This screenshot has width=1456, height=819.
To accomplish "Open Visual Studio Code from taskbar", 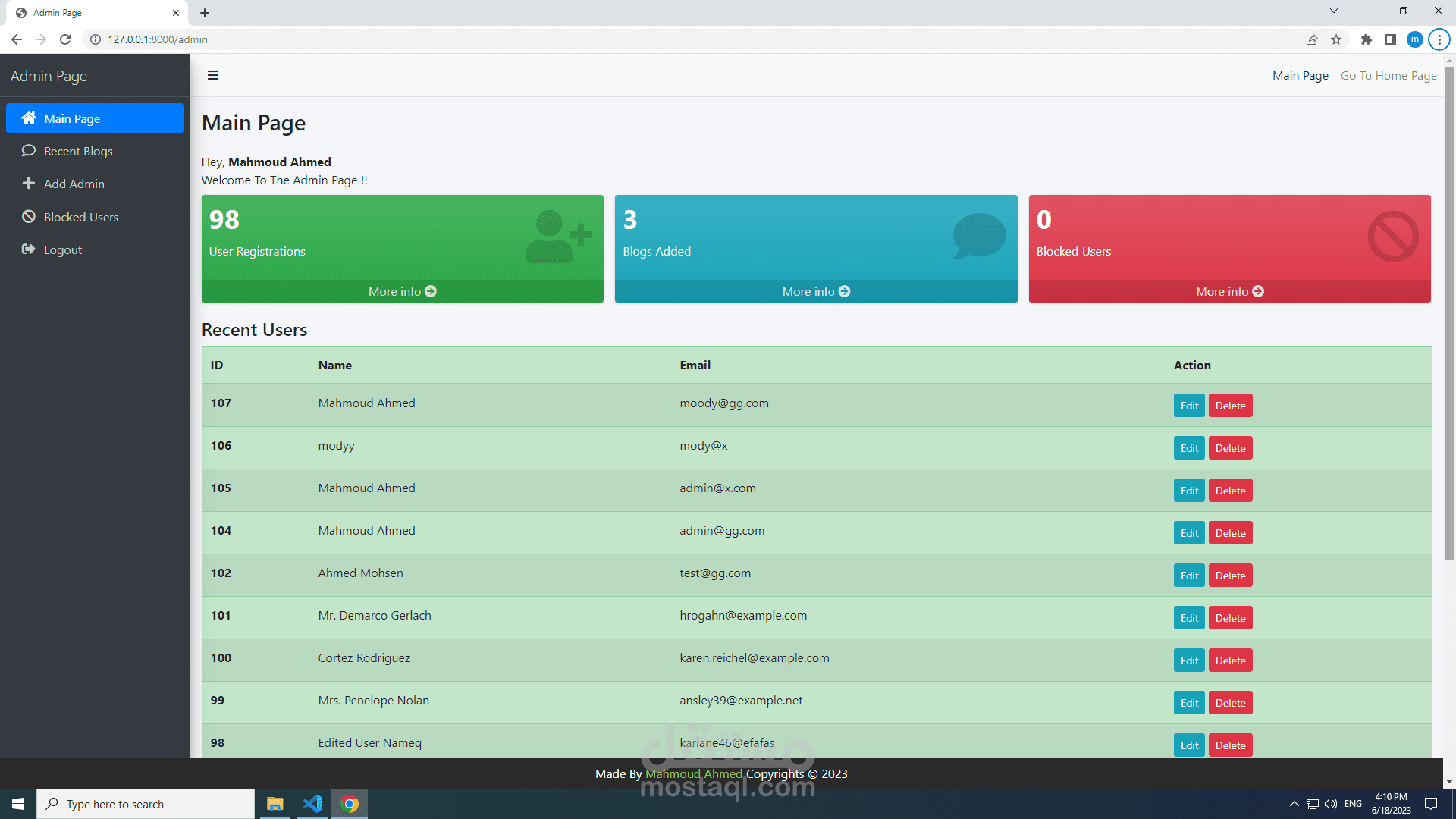I will 312,804.
